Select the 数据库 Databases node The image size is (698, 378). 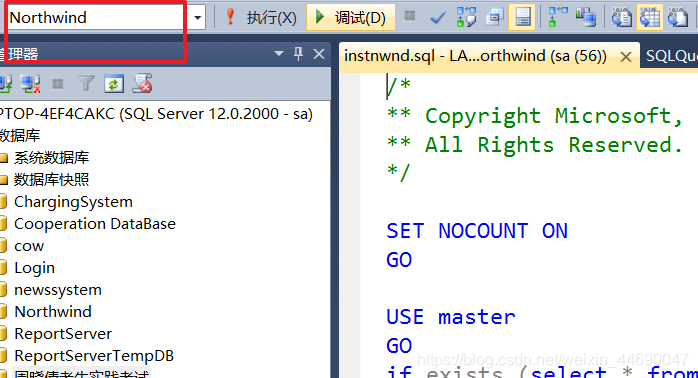(20, 135)
